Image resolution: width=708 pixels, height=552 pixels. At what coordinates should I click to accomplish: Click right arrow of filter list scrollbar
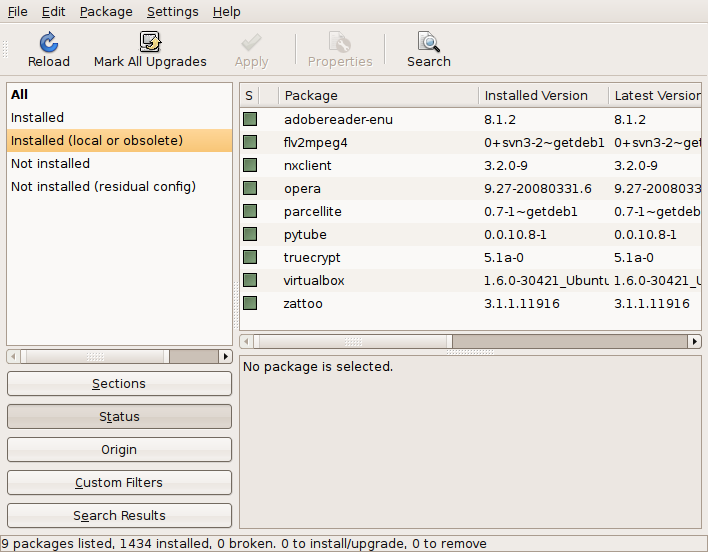coord(225,357)
